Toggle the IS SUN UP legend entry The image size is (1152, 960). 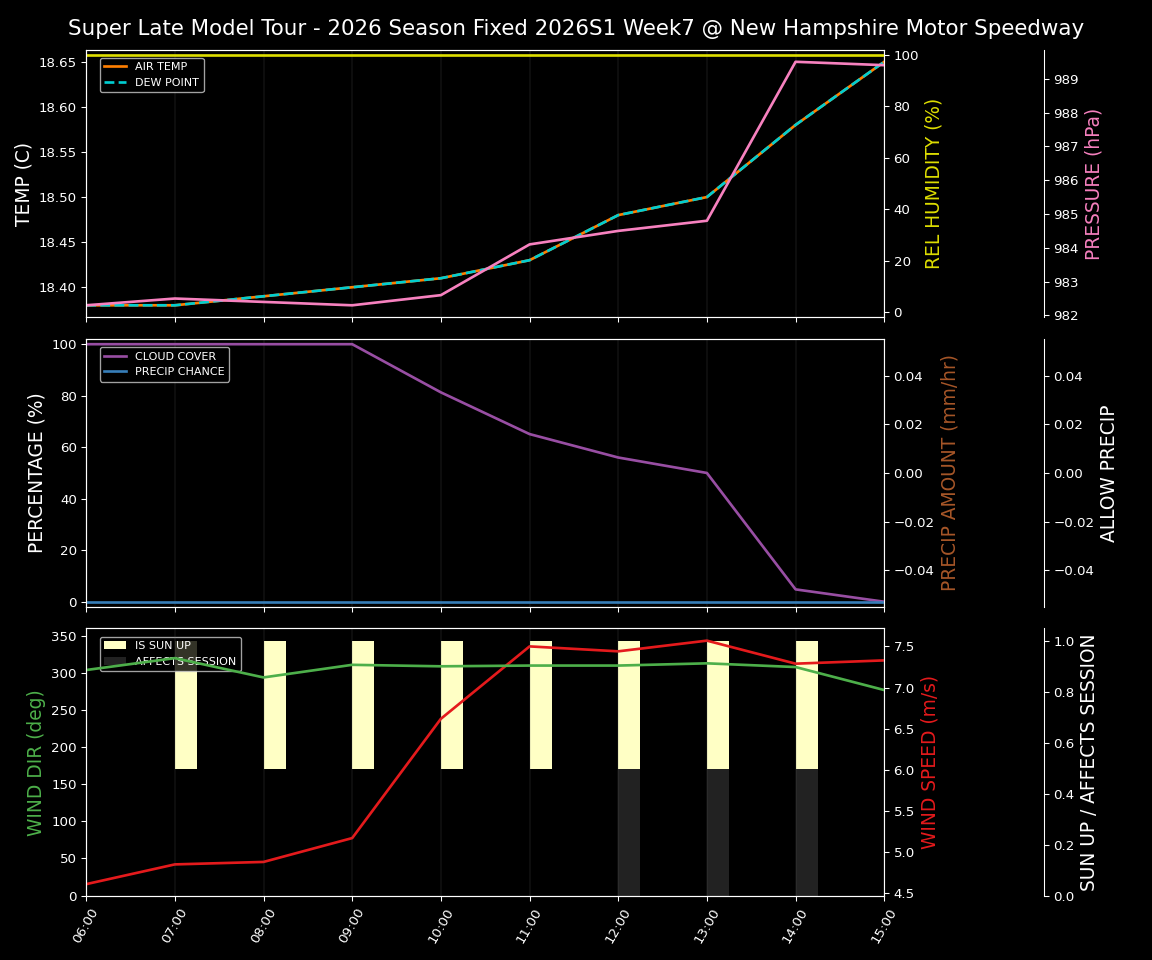tap(170, 645)
